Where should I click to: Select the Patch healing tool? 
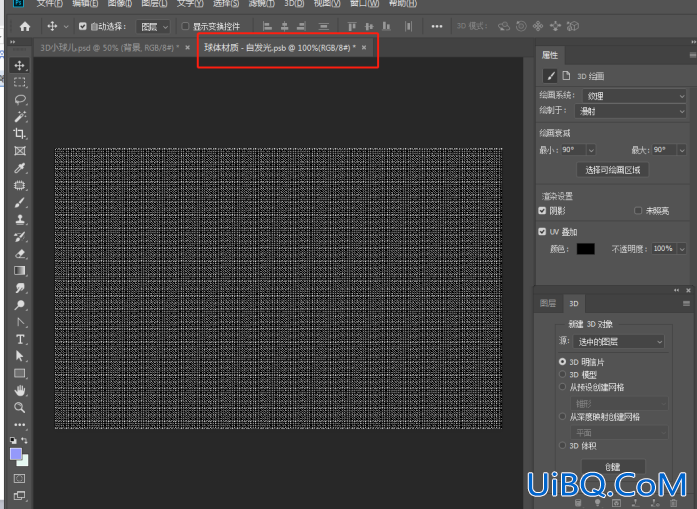20,185
